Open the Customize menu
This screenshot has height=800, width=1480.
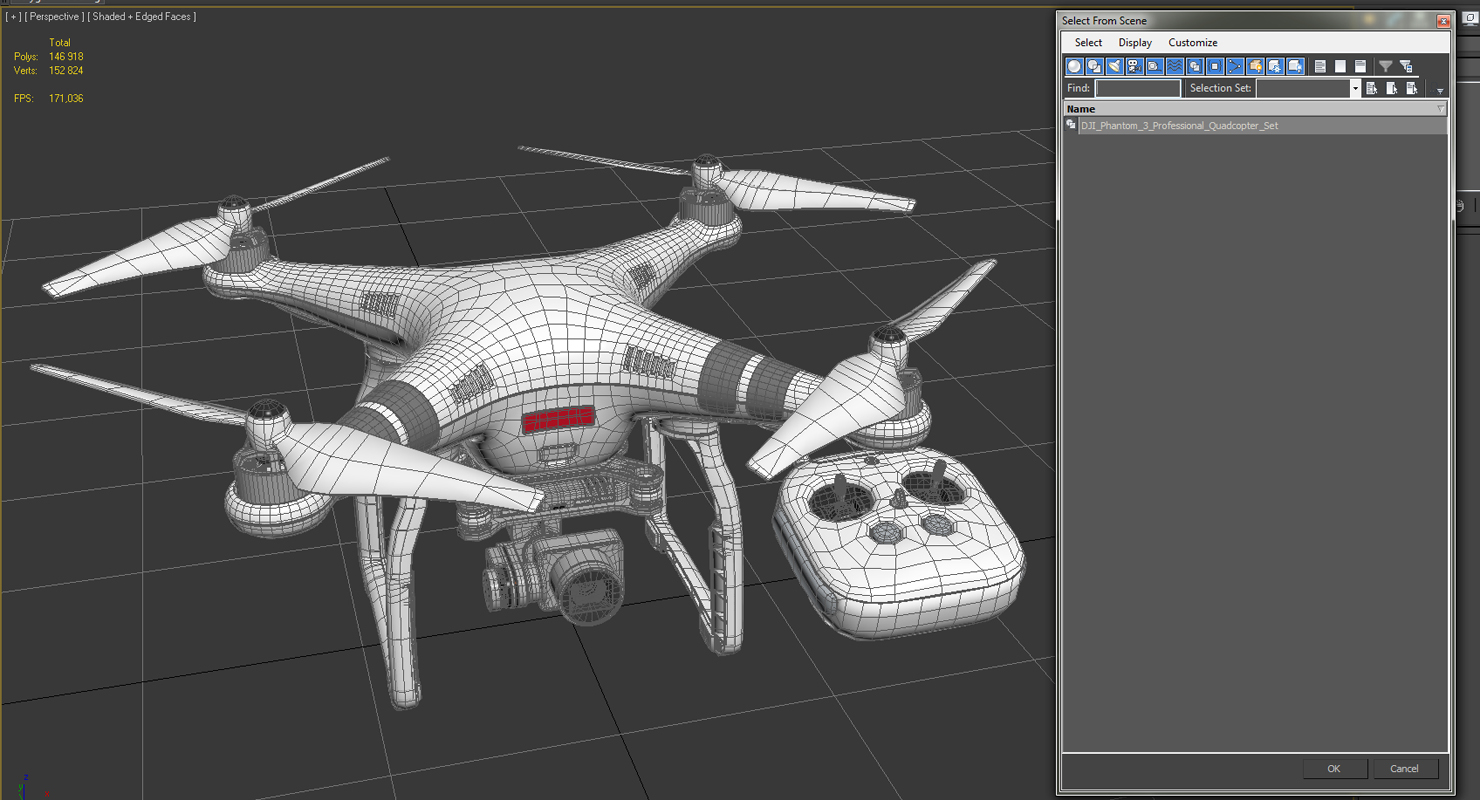(1193, 42)
